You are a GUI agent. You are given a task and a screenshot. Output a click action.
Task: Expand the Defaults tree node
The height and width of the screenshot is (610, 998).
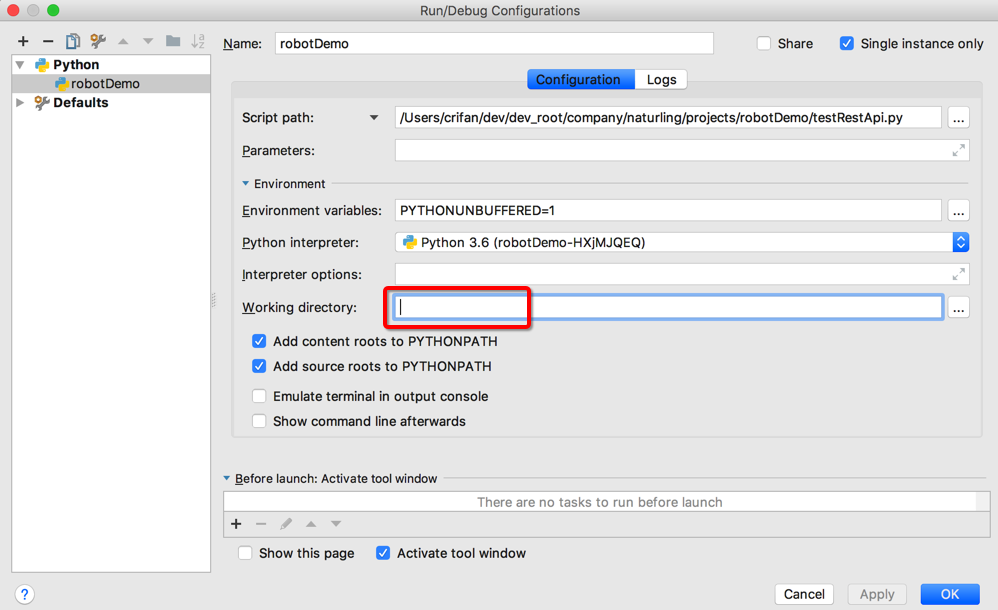point(20,102)
